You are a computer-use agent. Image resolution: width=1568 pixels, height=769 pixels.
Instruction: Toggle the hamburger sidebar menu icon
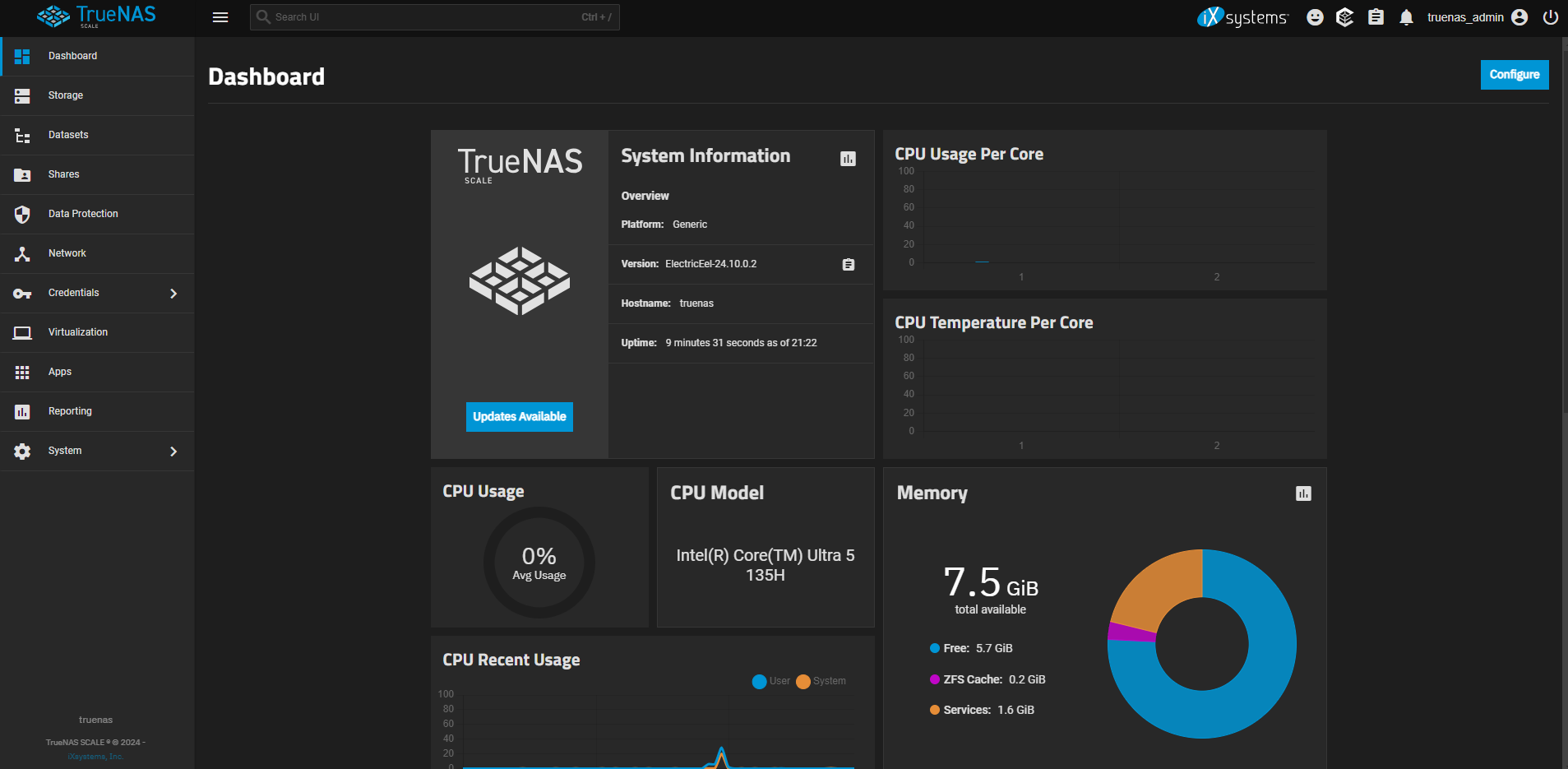(220, 17)
